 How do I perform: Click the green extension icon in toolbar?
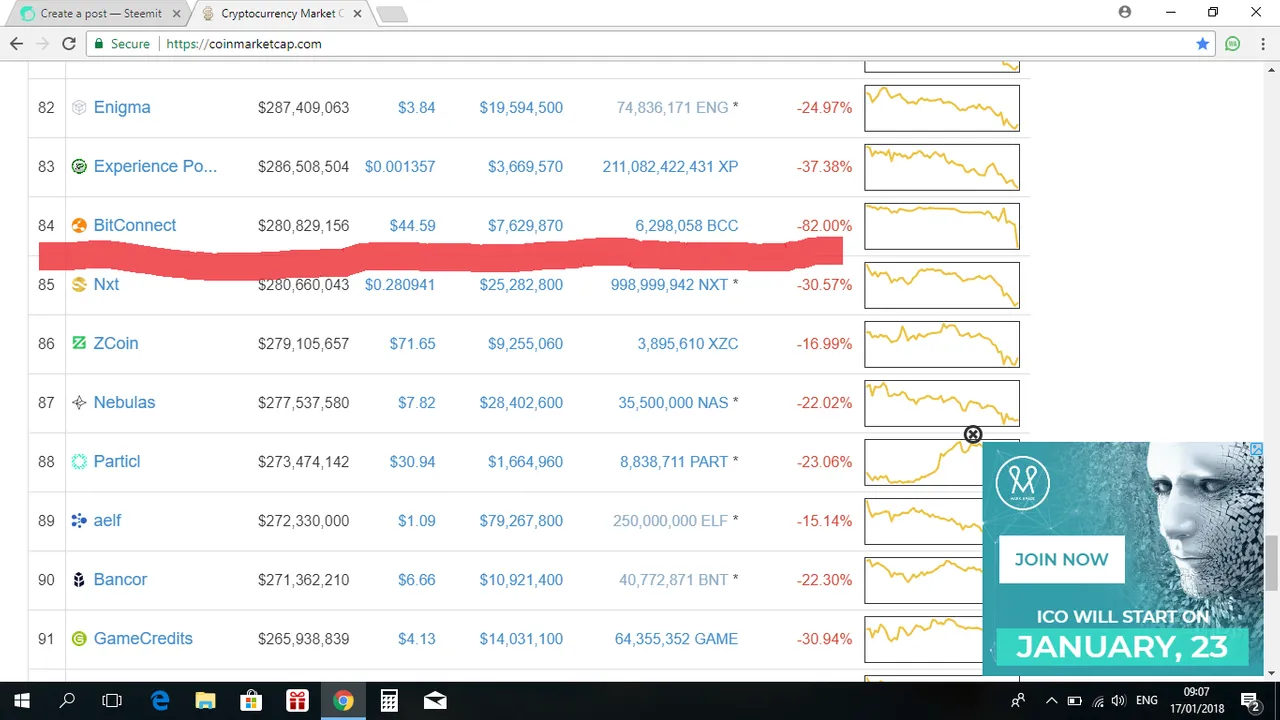(1233, 44)
